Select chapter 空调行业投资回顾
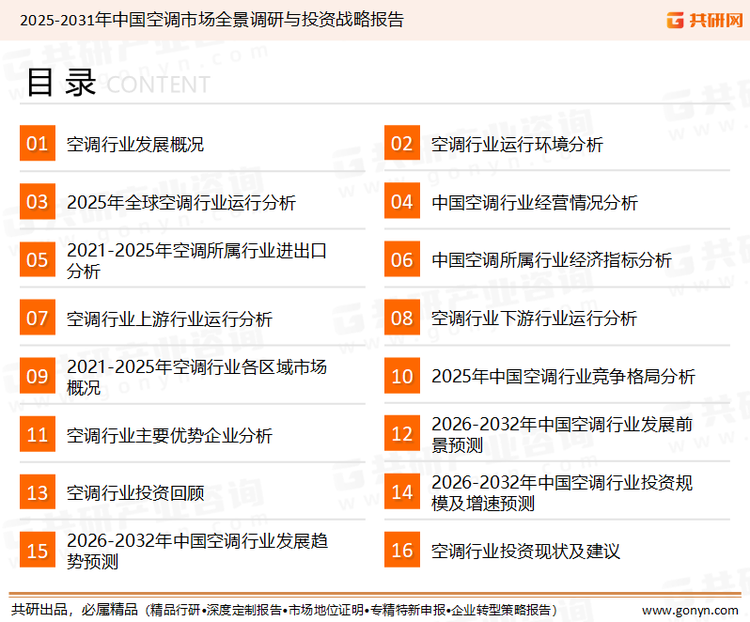This screenshot has height=622, width=750. [x=135, y=493]
